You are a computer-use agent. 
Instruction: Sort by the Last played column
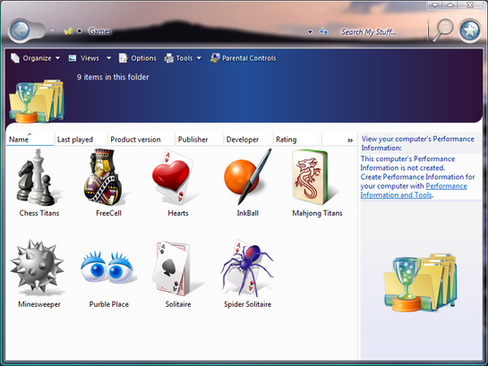point(81,139)
